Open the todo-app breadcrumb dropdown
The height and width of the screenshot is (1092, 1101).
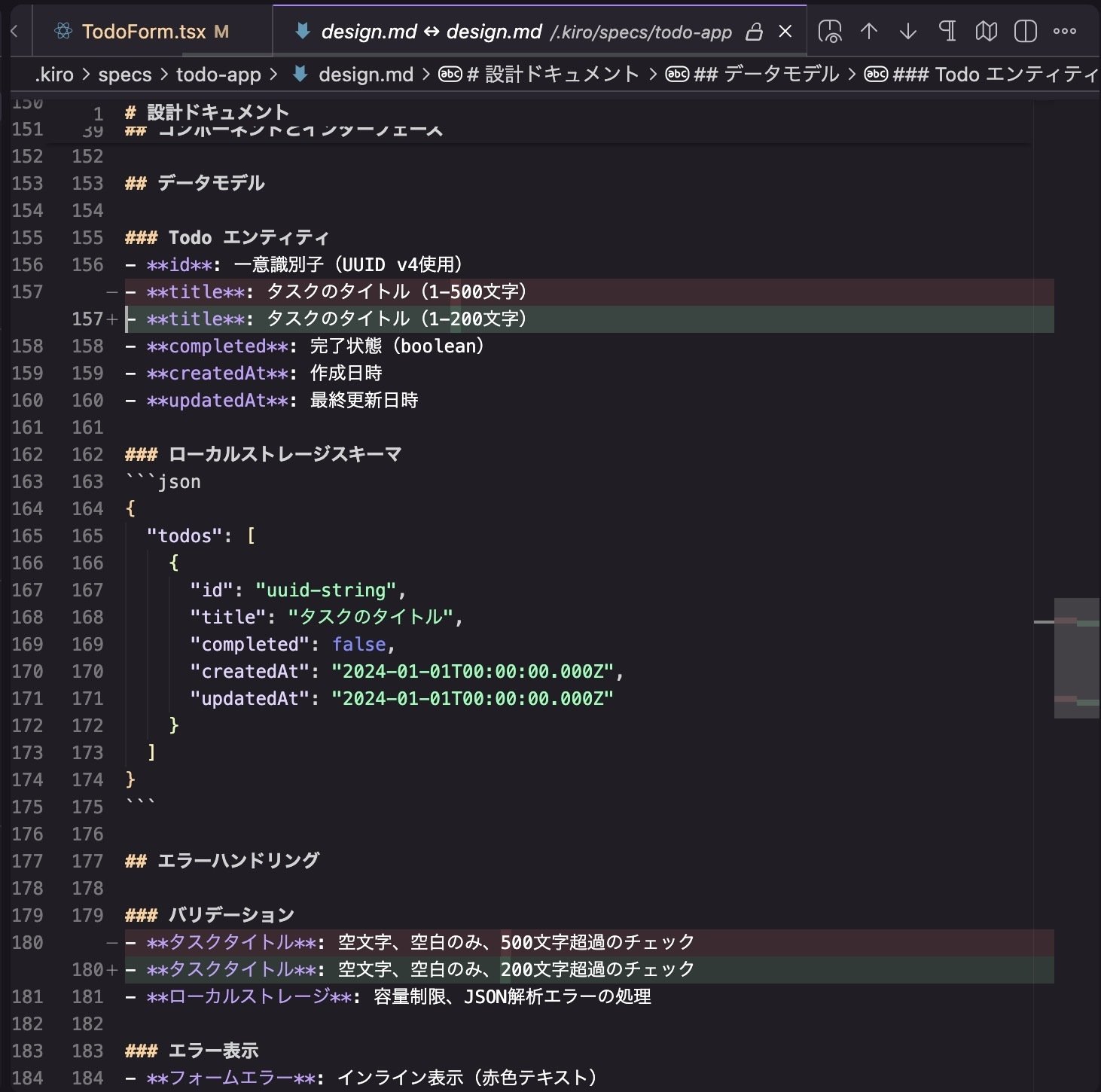217,74
